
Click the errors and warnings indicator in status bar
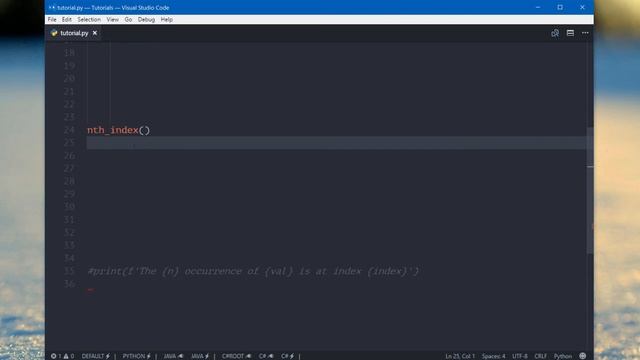coord(62,356)
